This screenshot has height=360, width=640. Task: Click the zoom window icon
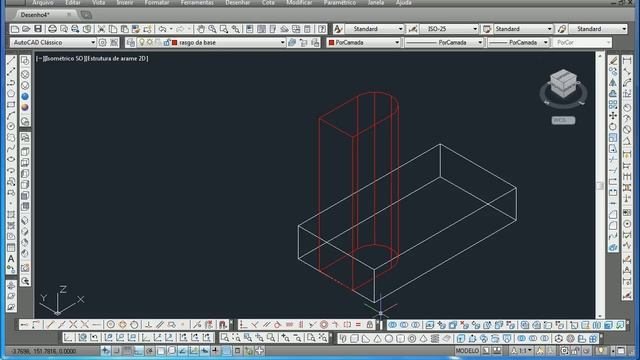(225, 338)
